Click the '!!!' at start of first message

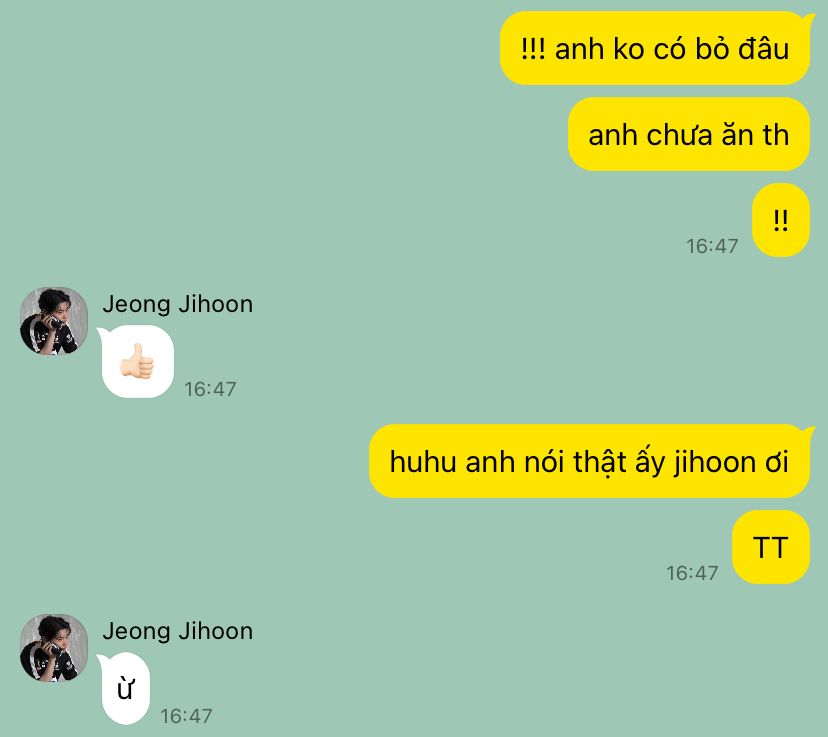(x=533, y=49)
